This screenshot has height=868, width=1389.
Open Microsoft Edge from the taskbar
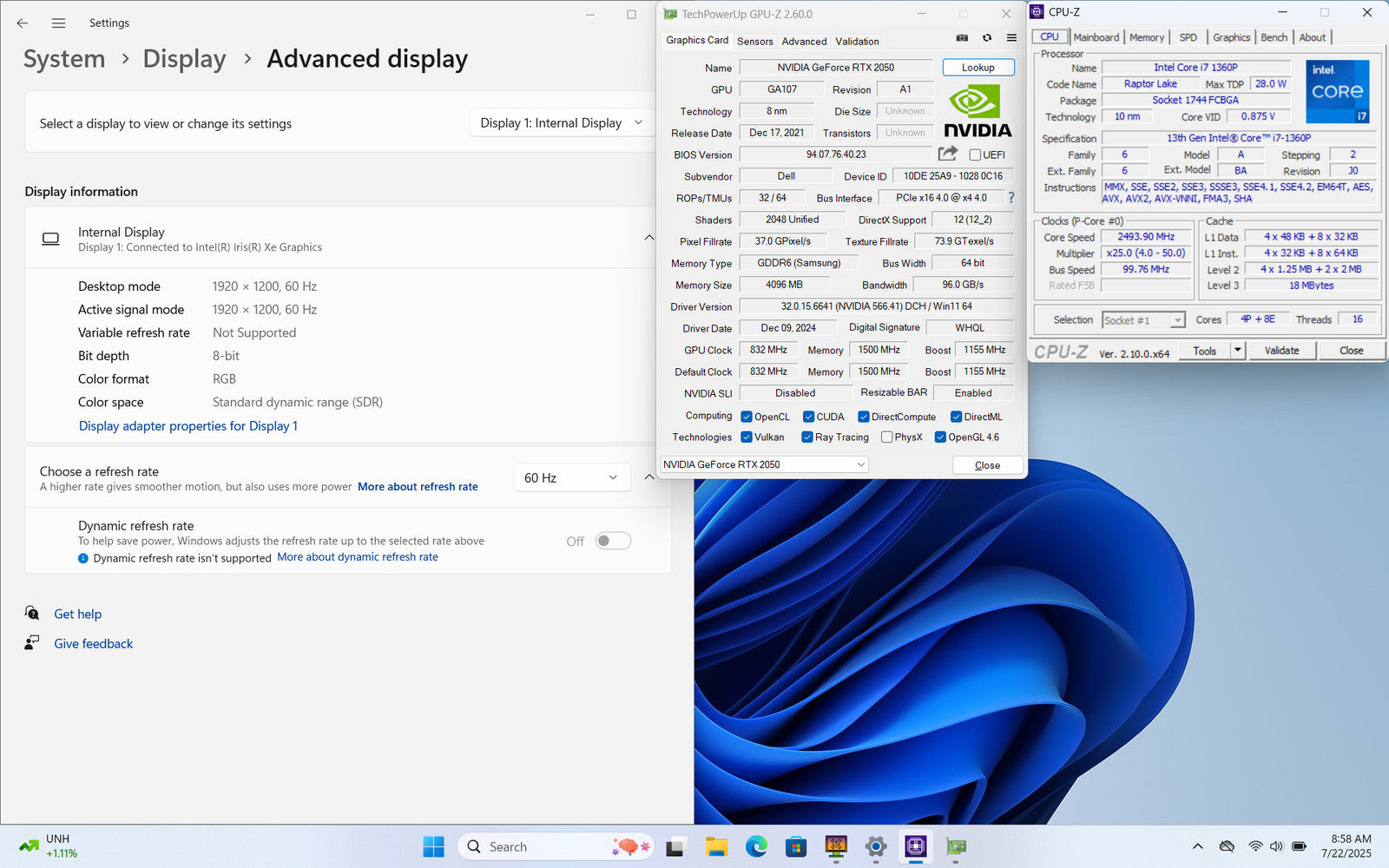(756, 846)
